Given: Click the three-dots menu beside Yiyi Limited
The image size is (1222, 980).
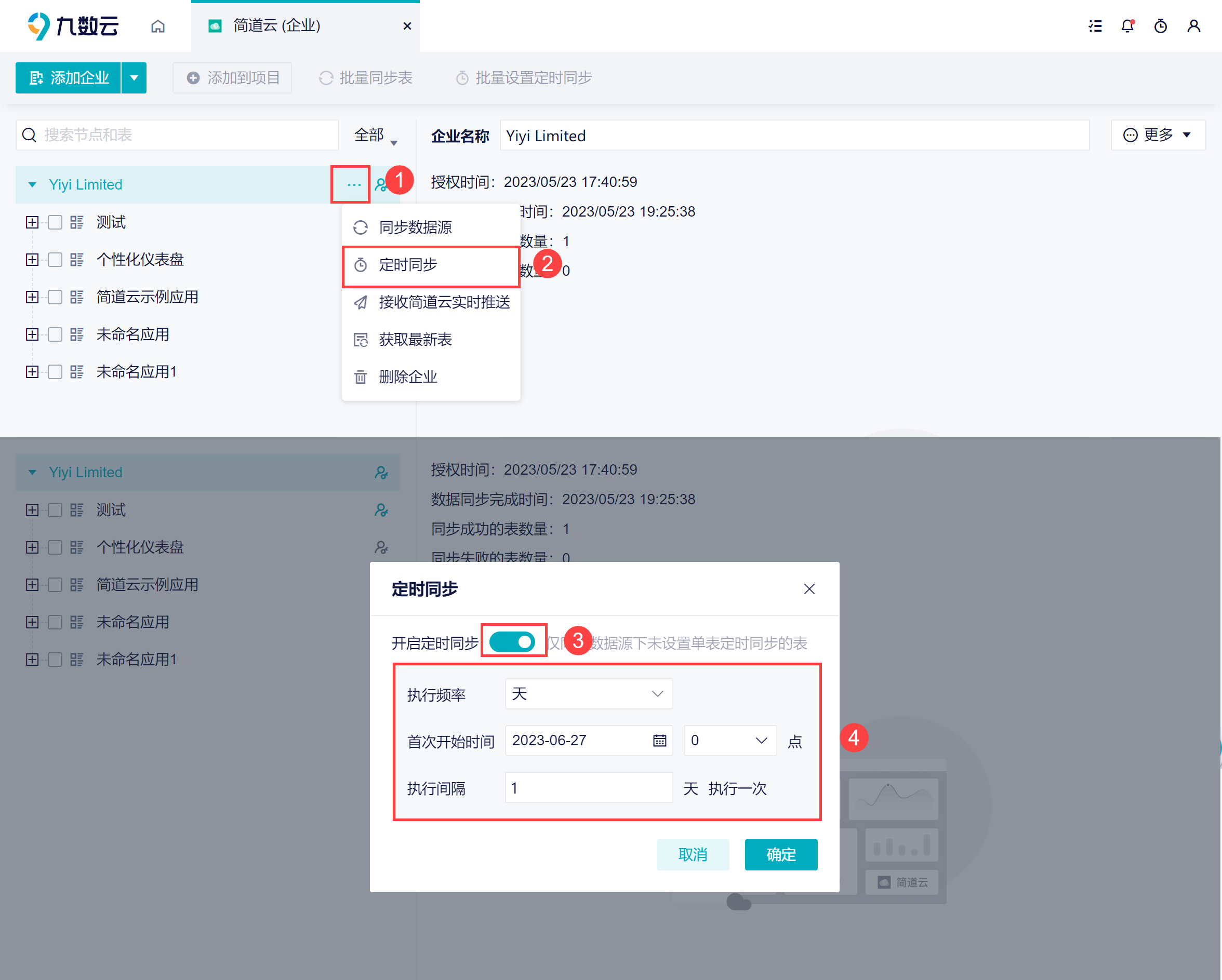Looking at the screenshot, I should pos(354,185).
